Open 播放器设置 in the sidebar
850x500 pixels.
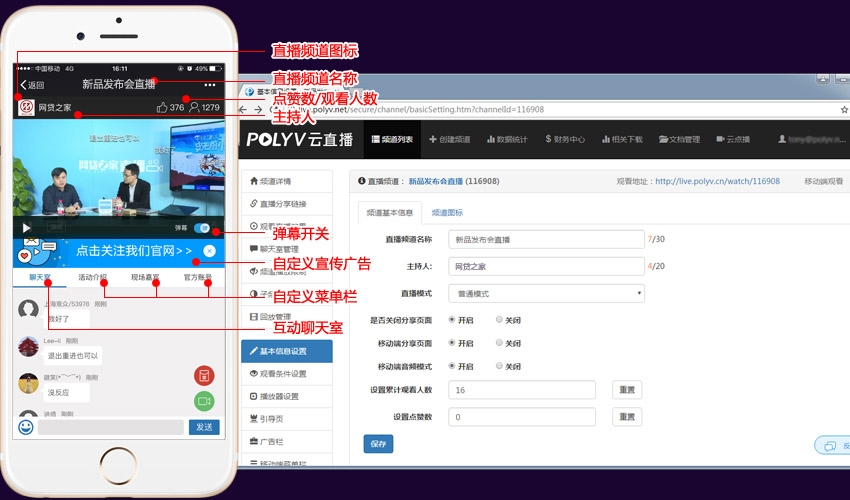click(287, 396)
